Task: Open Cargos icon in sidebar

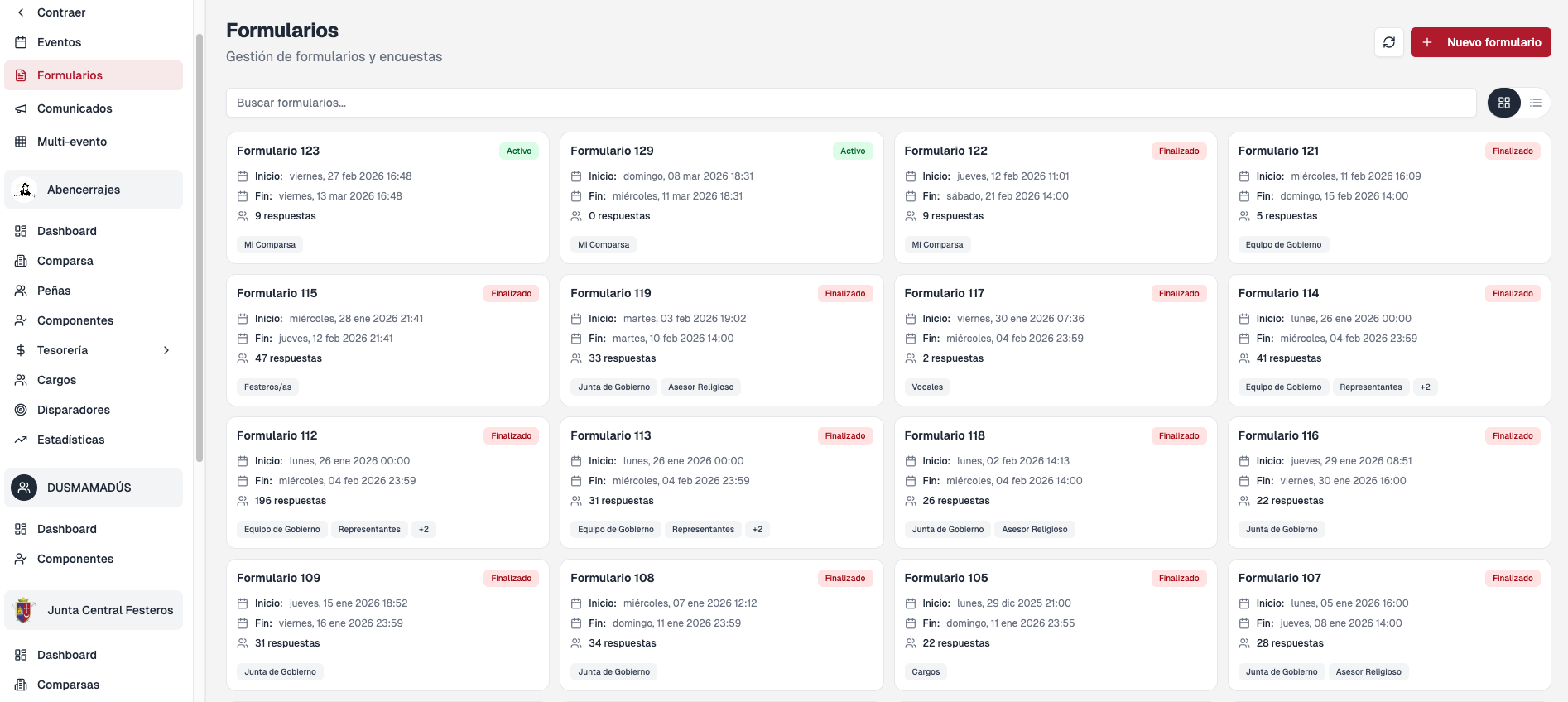Action: (21, 380)
